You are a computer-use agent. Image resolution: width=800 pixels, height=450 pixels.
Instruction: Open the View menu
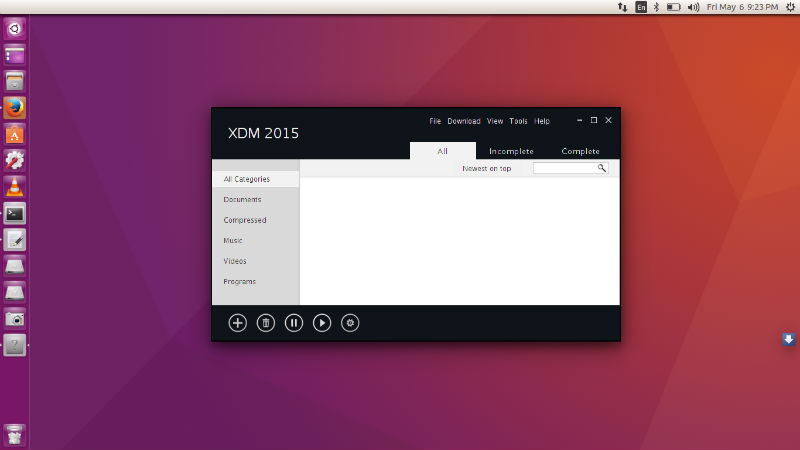click(x=494, y=121)
